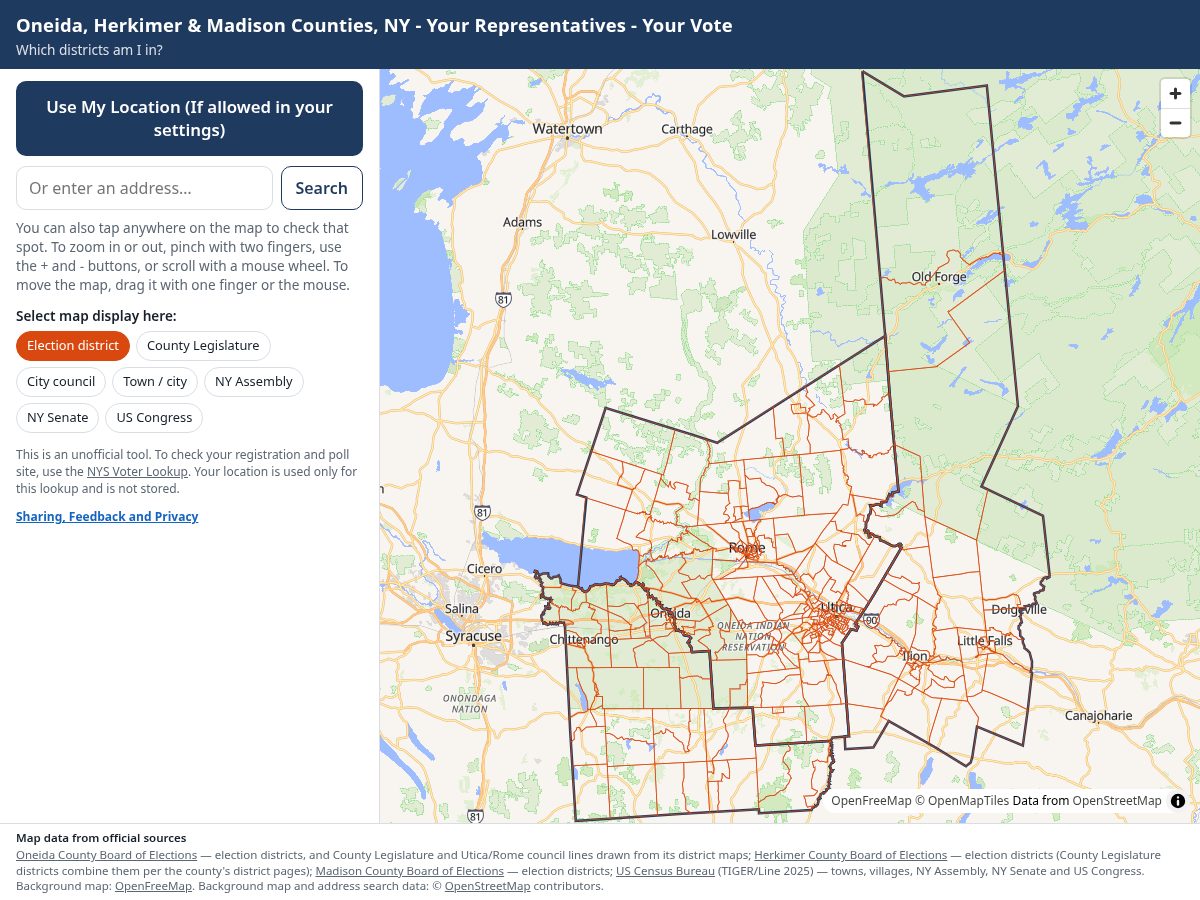This screenshot has width=1200, height=900.
Task: Click Little Falls on the map
Action: pyautogui.click(x=985, y=641)
